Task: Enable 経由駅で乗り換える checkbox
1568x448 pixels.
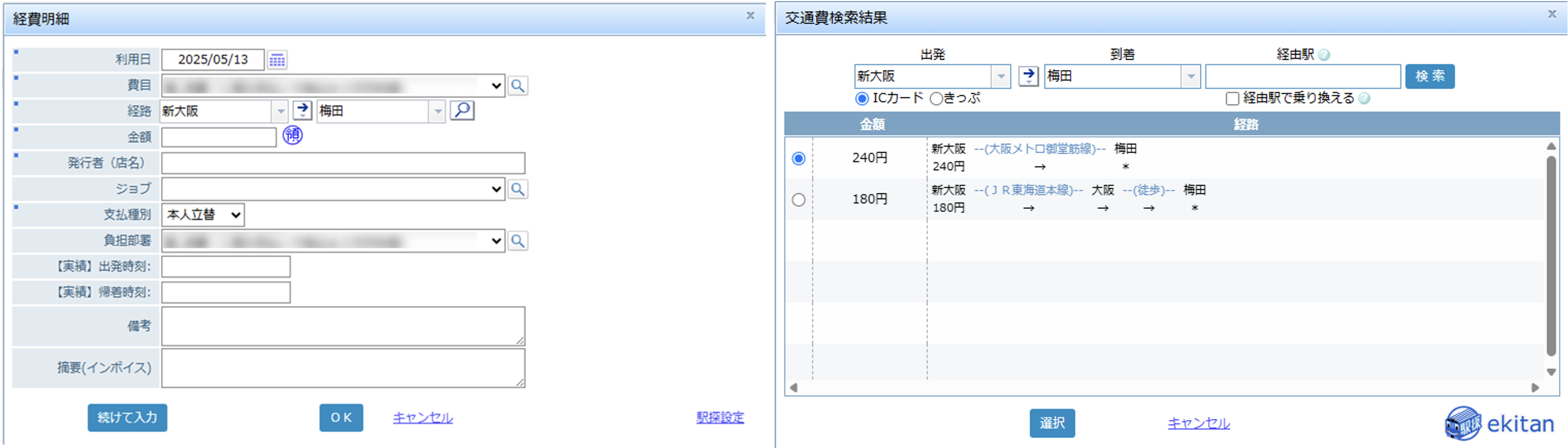Action: coord(1232,99)
